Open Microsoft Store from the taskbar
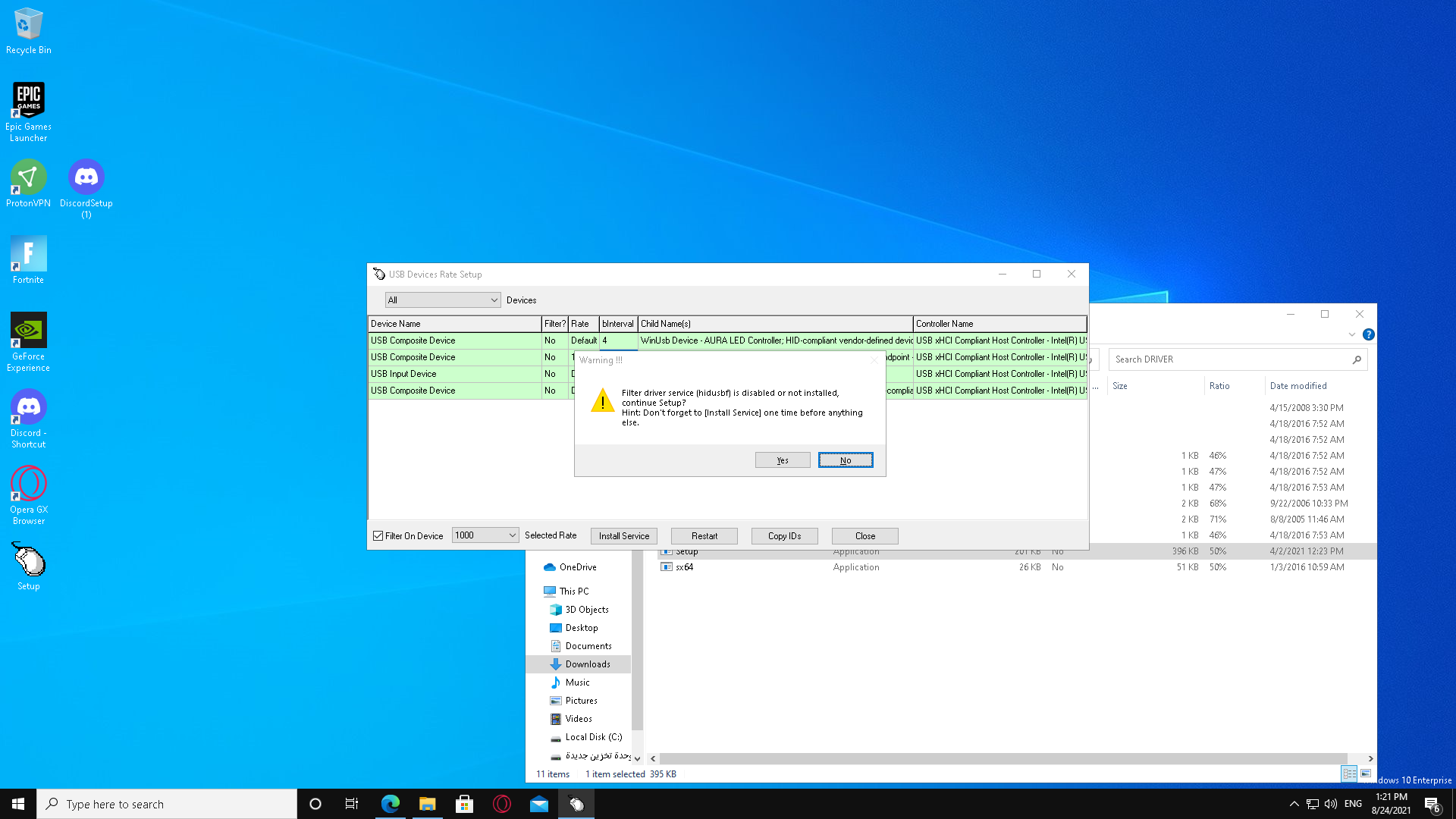This screenshot has width=1456, height=819. 464,804
